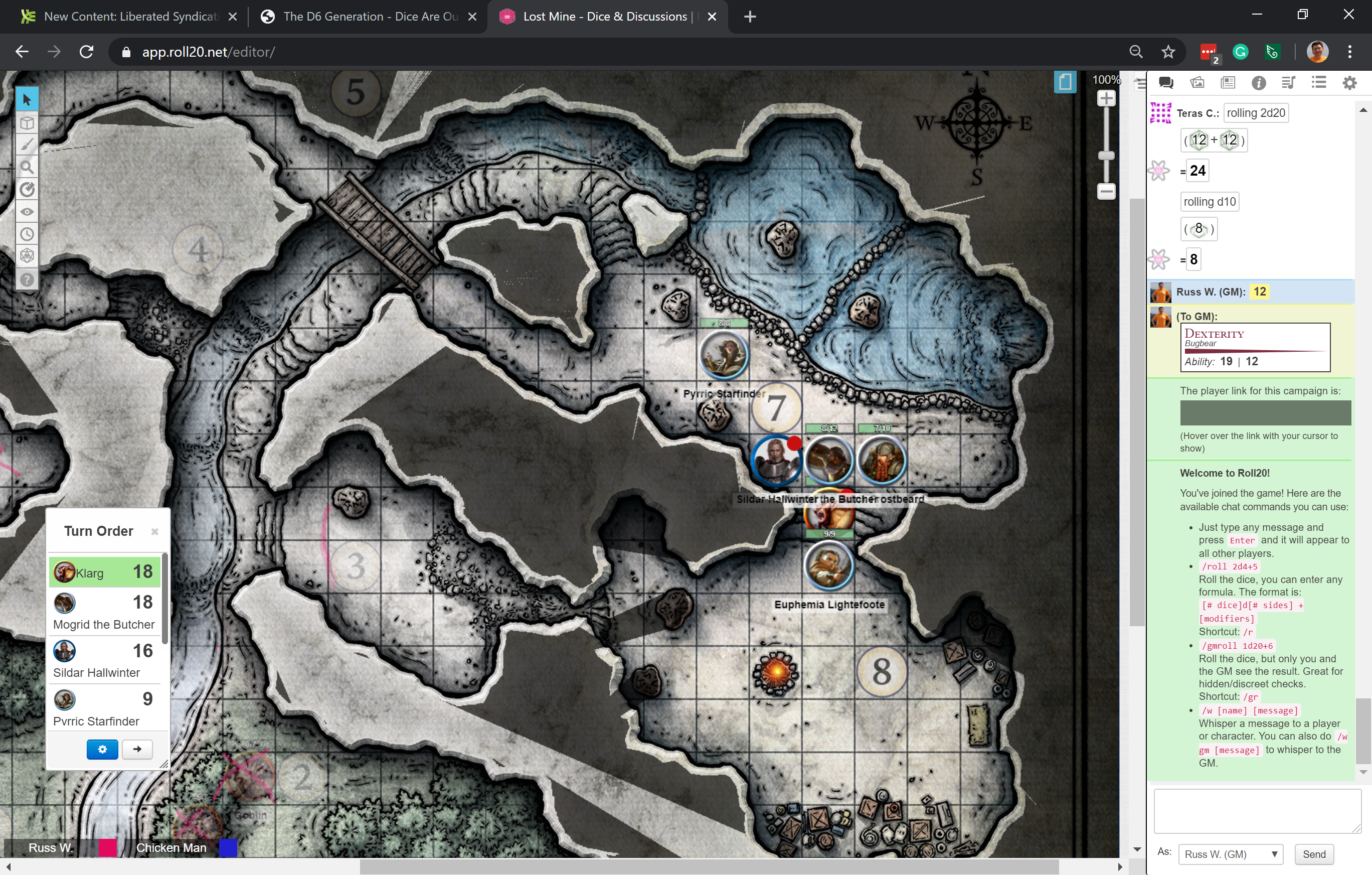Open the Help question mark tool
This screenshot has height=875, width=1372.
27,279
